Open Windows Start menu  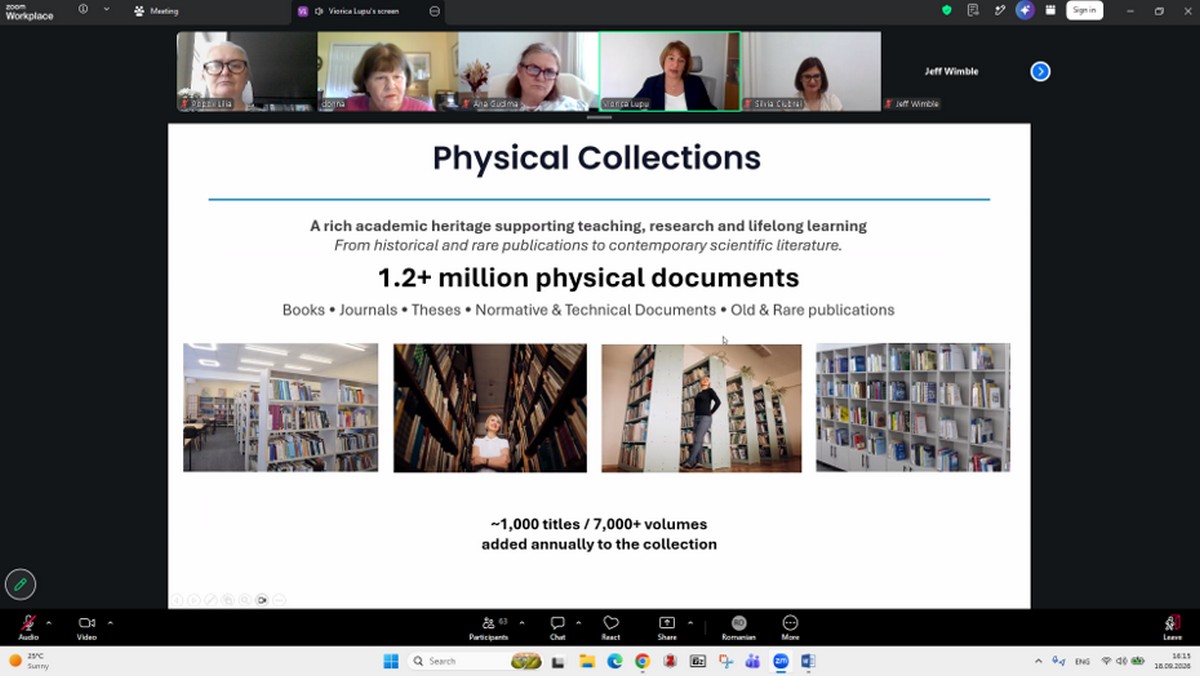(391, 661)
